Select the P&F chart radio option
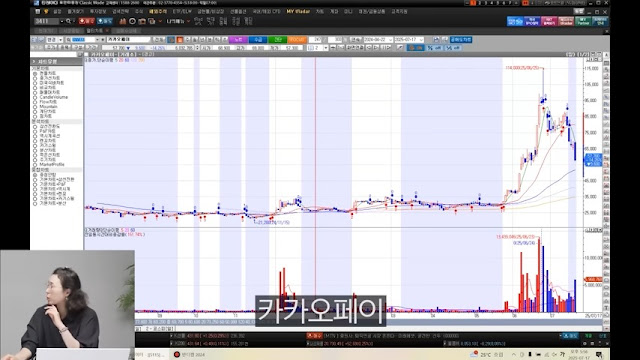The width and height of the screenshot is (640, 360). pos(35,131)
